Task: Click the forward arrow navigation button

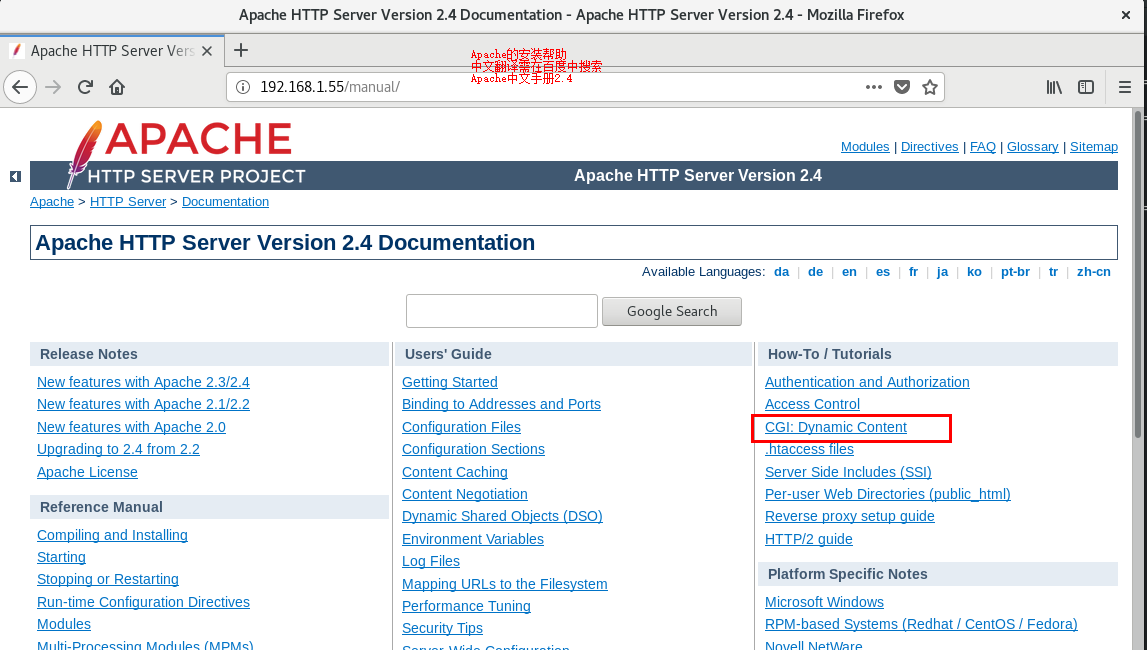Action: click(53, 87)
